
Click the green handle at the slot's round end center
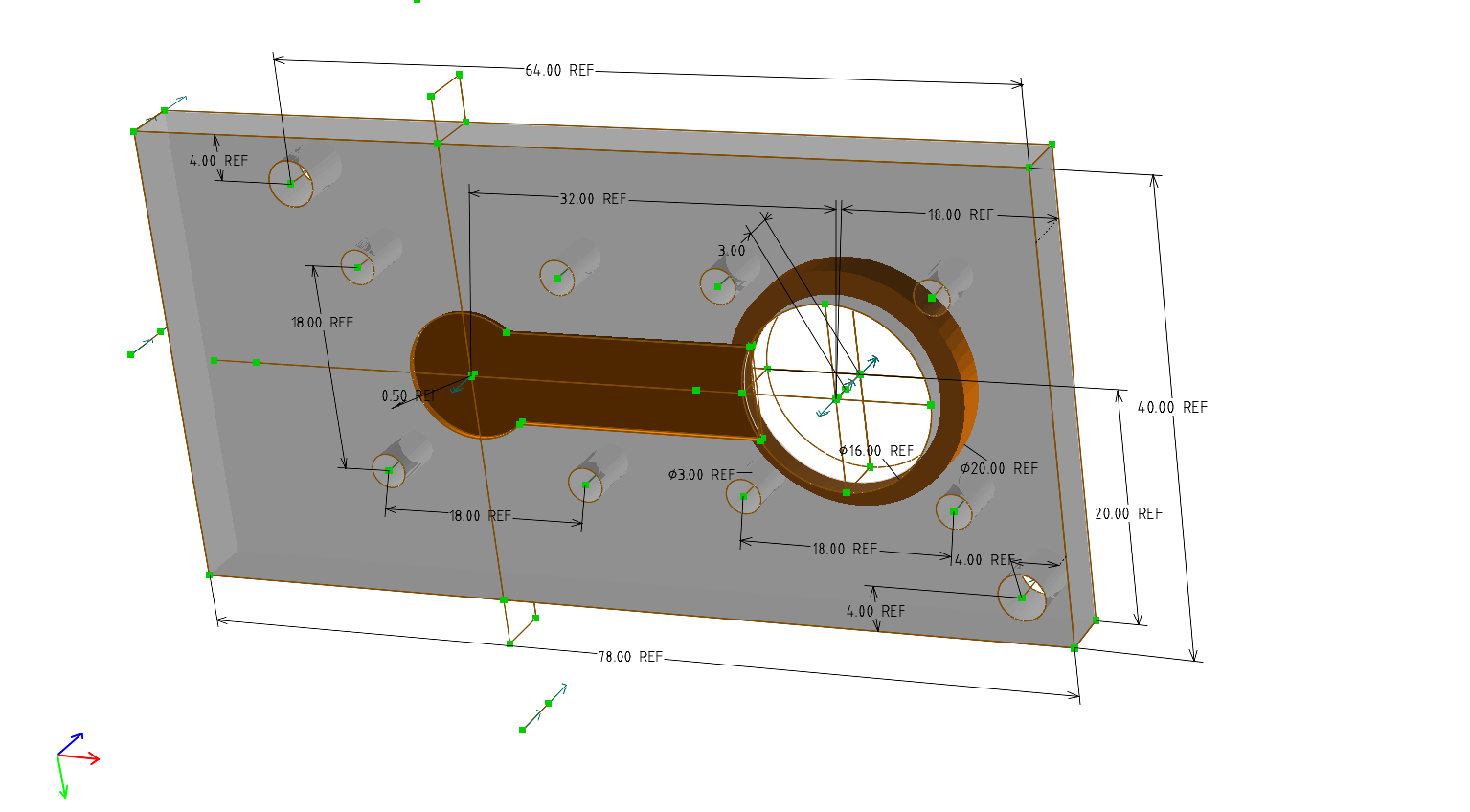(473, 374)
